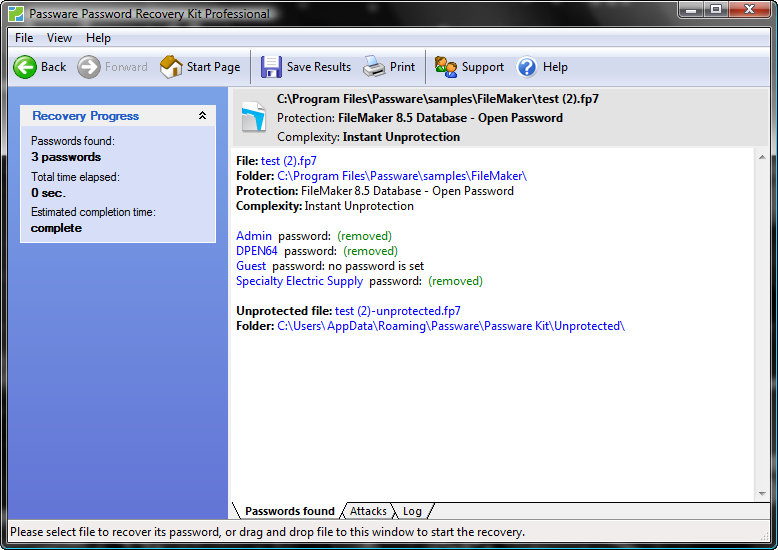Image resolution: width=778 pixels, height=550 pixels.
Task: Open the test (2)-unprotected.fp7 link
Action: (x=397, y=311)
